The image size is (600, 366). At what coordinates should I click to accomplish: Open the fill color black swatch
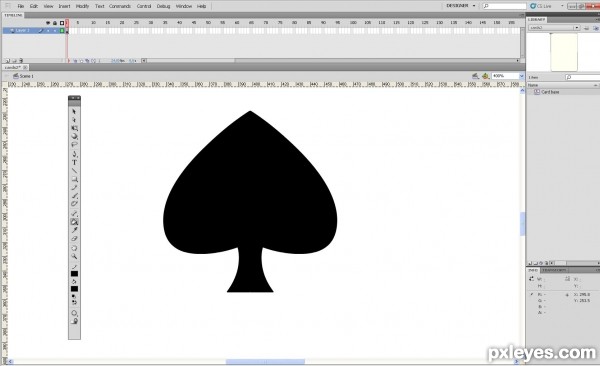[x=74, y=289]
